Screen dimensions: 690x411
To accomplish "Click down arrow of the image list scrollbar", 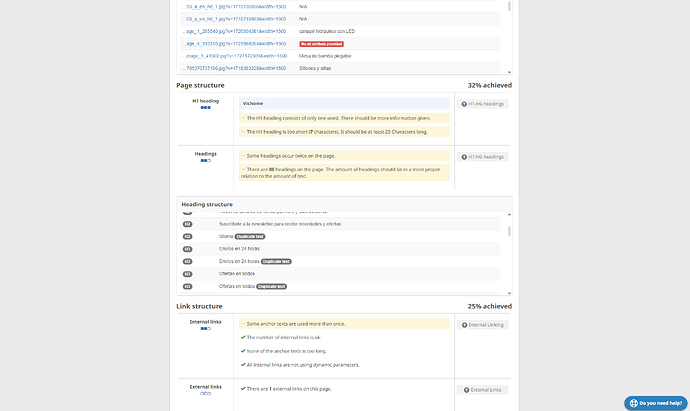I will point(509,72).
